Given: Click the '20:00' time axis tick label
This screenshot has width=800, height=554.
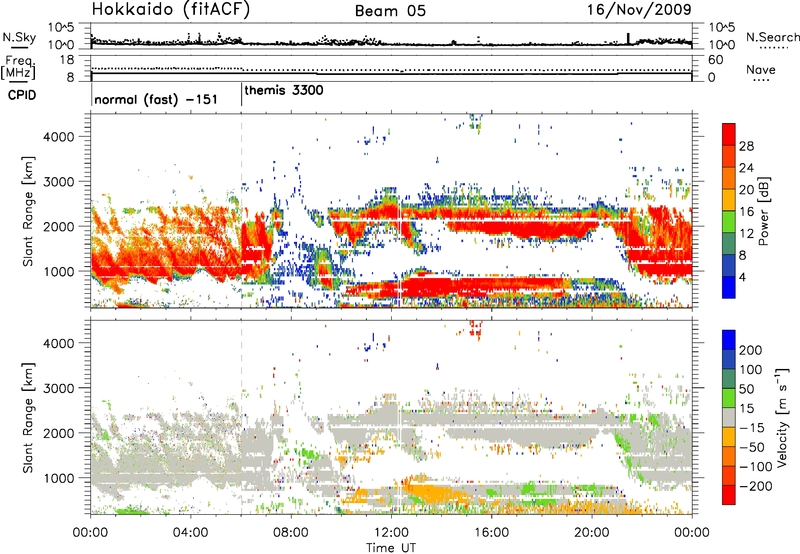Looking at the screenshot, I should coord(591,533).
